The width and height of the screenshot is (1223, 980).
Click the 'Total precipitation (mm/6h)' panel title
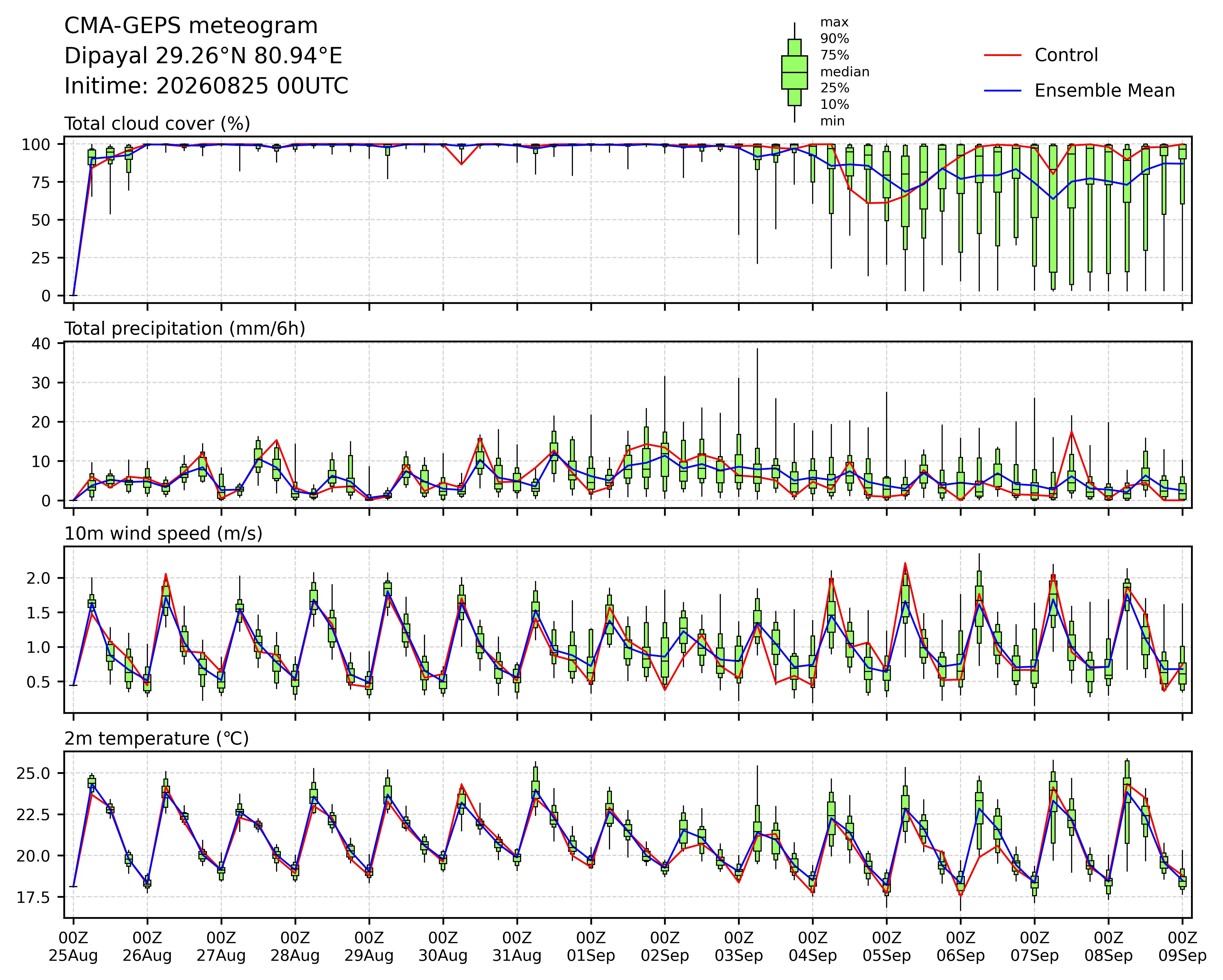[185, 329]
